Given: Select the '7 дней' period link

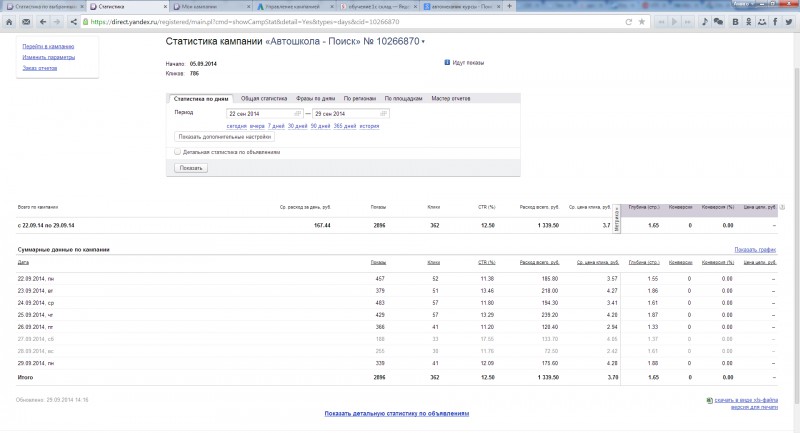Looking at the screenshot, I should pyautogui.click(x=276, y=126).
